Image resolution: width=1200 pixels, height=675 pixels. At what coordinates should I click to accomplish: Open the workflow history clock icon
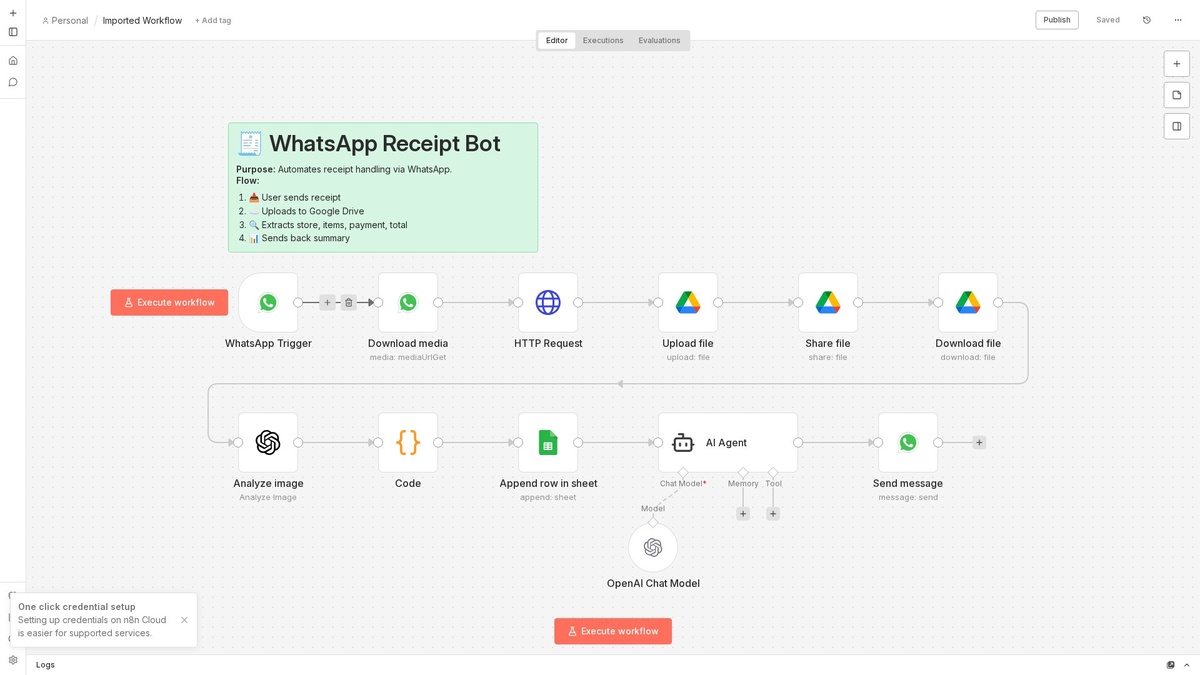point(1147,20)
